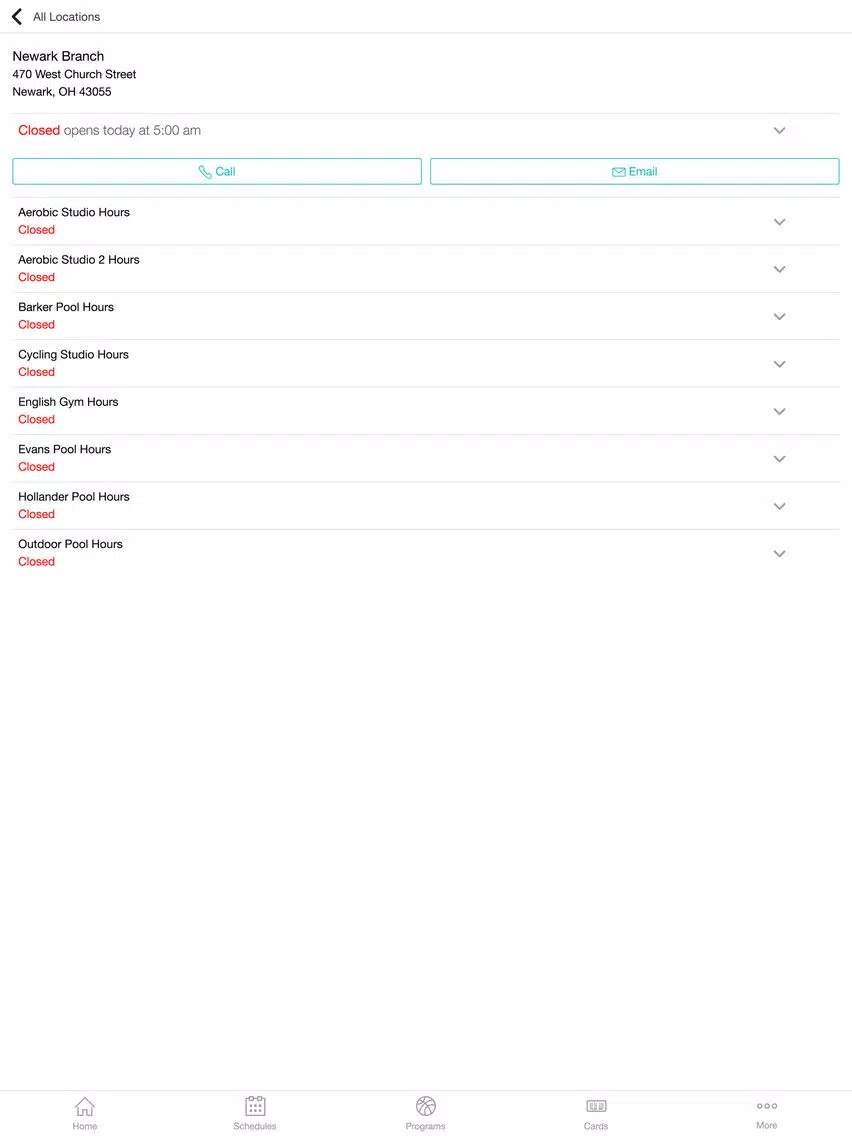Tap the 'Newark Branch' title
The width and height of the screenshot is (852, 1136).
(58, 56)
